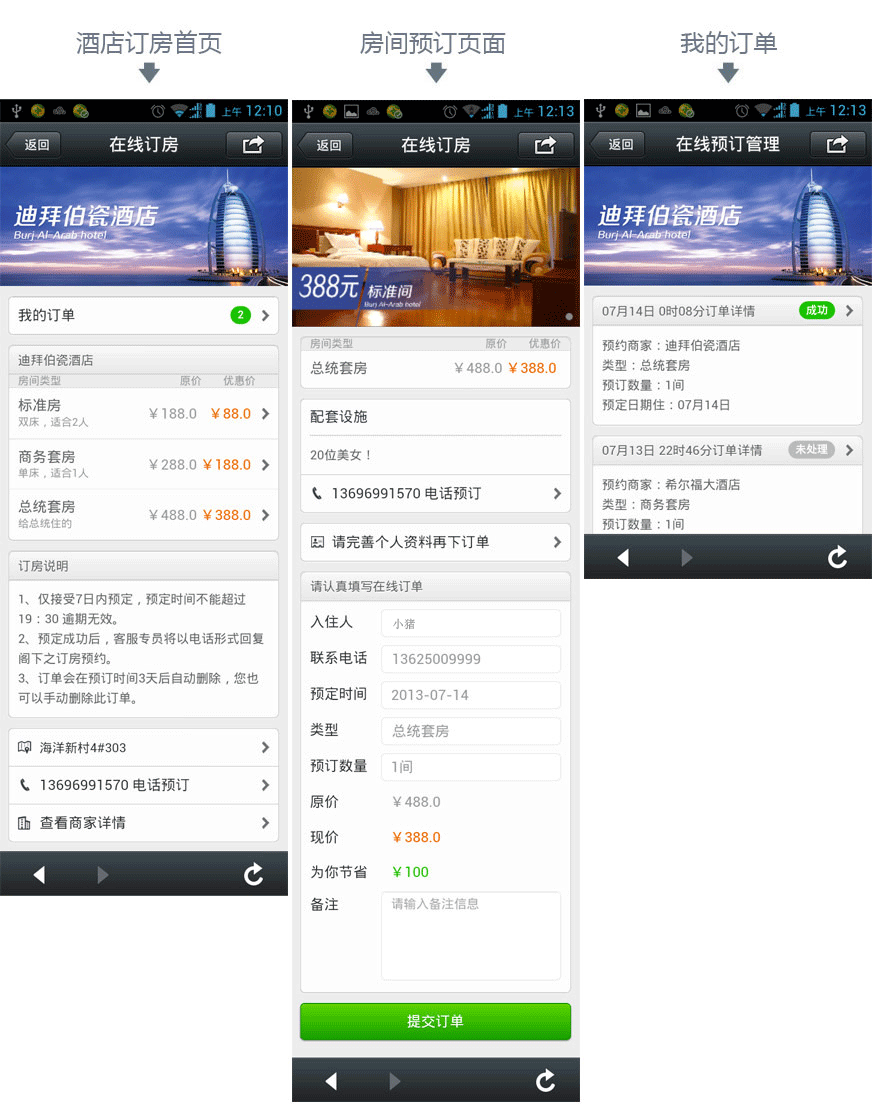
Task: Expand 商务套房 row chevron
Action: point(265,465)
